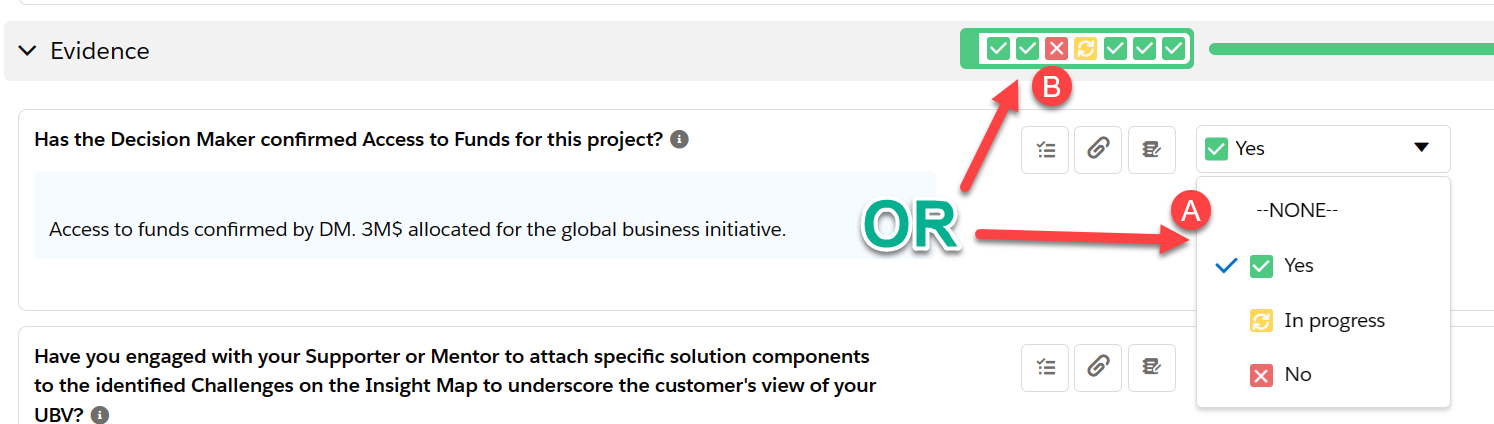The width and height of the screenshot is (1494, 424).
Task: Click the dropdown arrow in the Yes combo box
Action: tap(1421, 148)
